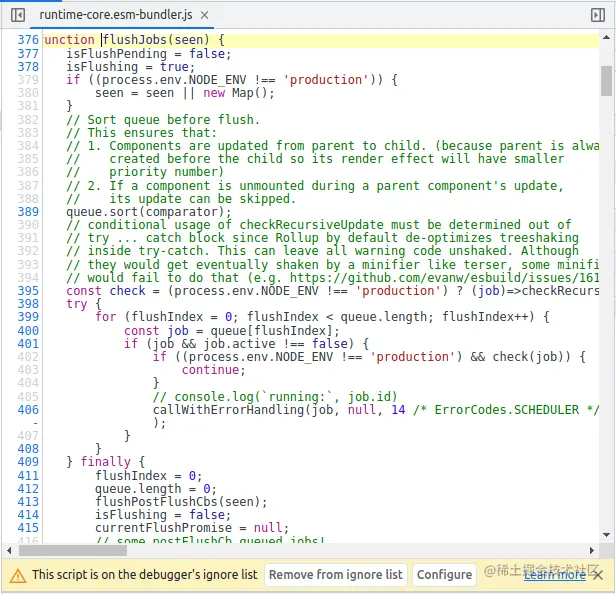
Task: Click 'currentFlushPromise = null' line
Action: [192, 528]
